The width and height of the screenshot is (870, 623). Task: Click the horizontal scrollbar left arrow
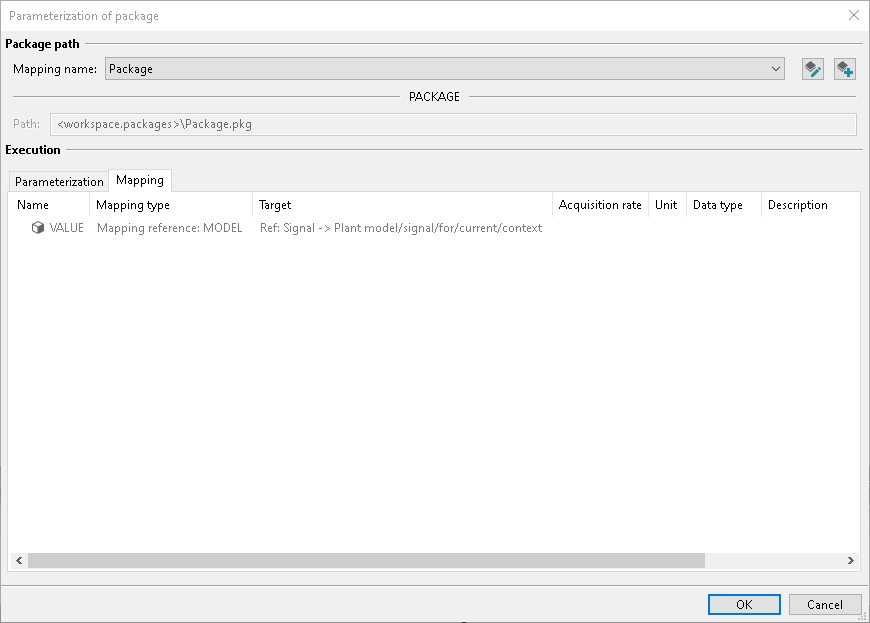coord(19,560)
